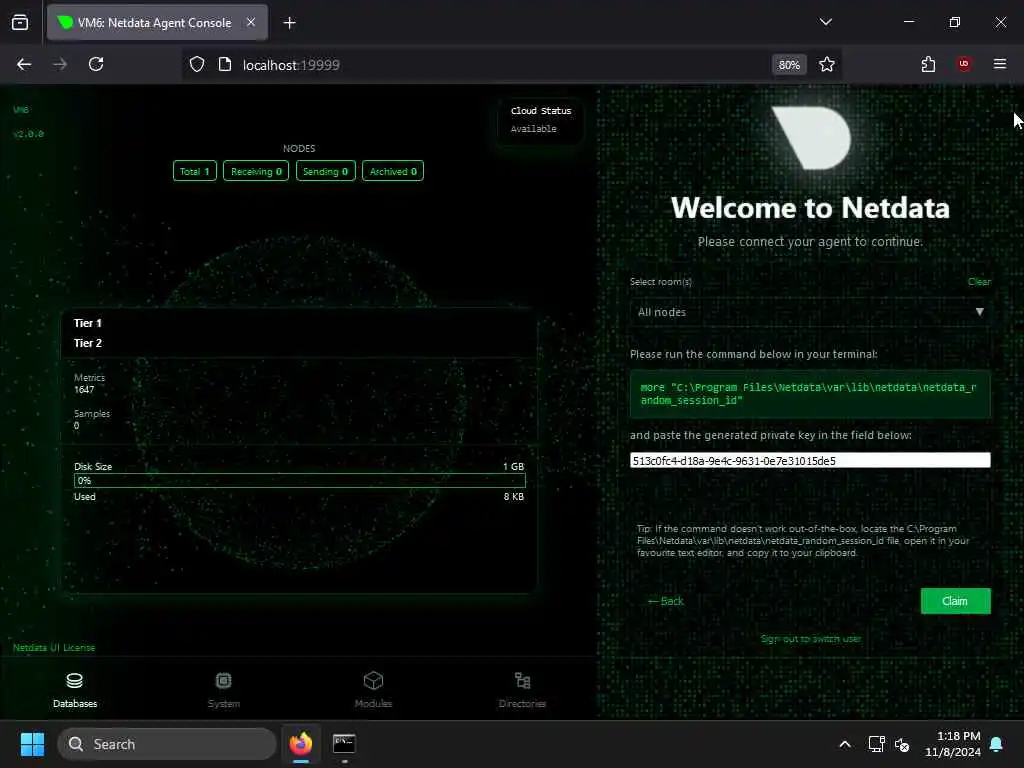Show hidden system tray icons chevron

point(844,744)
